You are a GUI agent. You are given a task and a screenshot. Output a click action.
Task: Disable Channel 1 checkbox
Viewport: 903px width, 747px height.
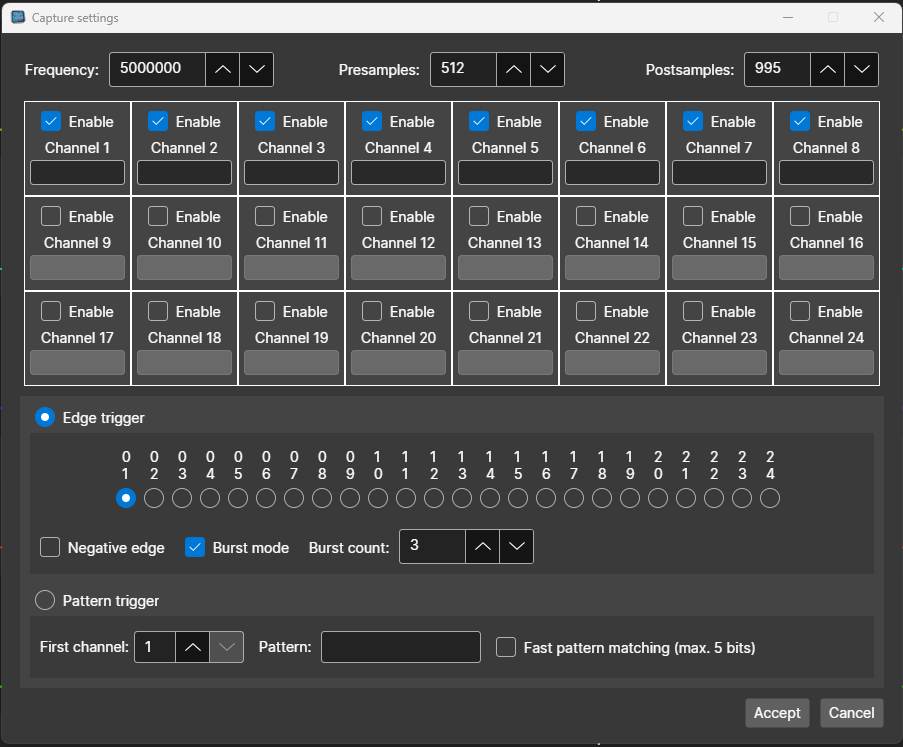click(51, 122)
